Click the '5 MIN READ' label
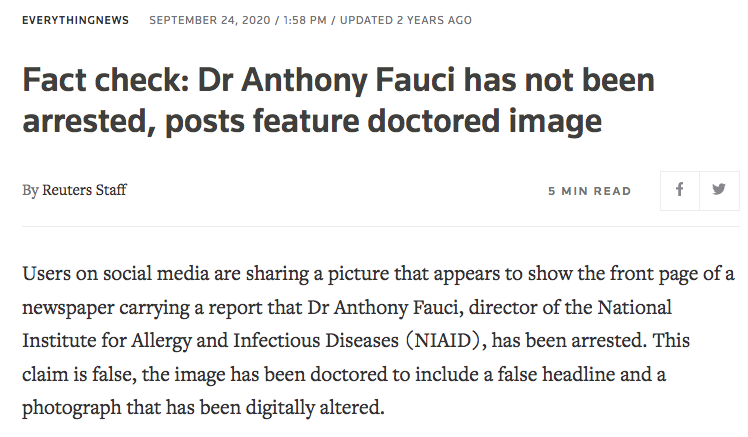 coord(589,191)
